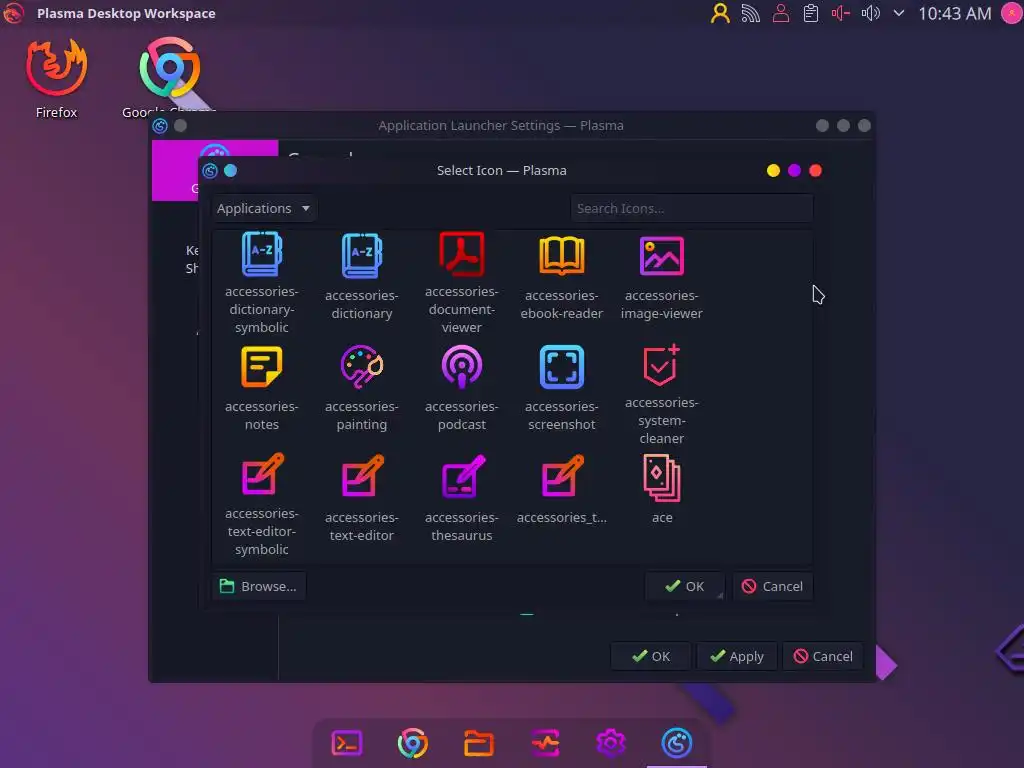Choose the accessories-image-viewer icon
1024x768 pixels.
point(662,255)
